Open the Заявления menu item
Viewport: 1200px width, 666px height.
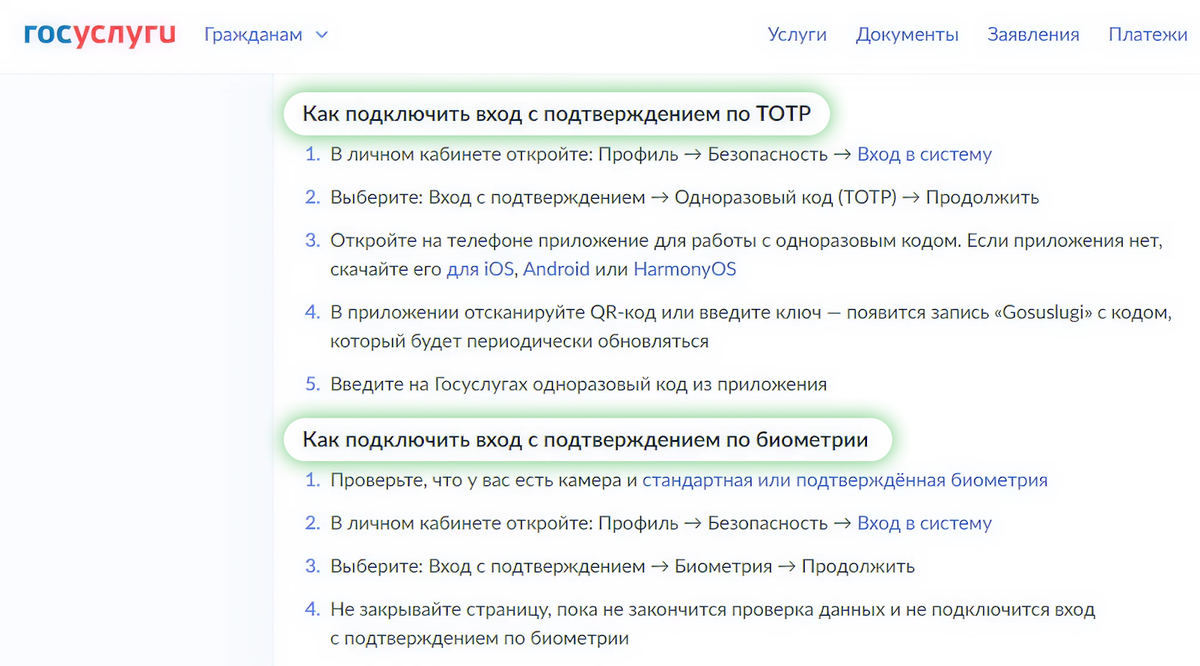click(1033, 35)
